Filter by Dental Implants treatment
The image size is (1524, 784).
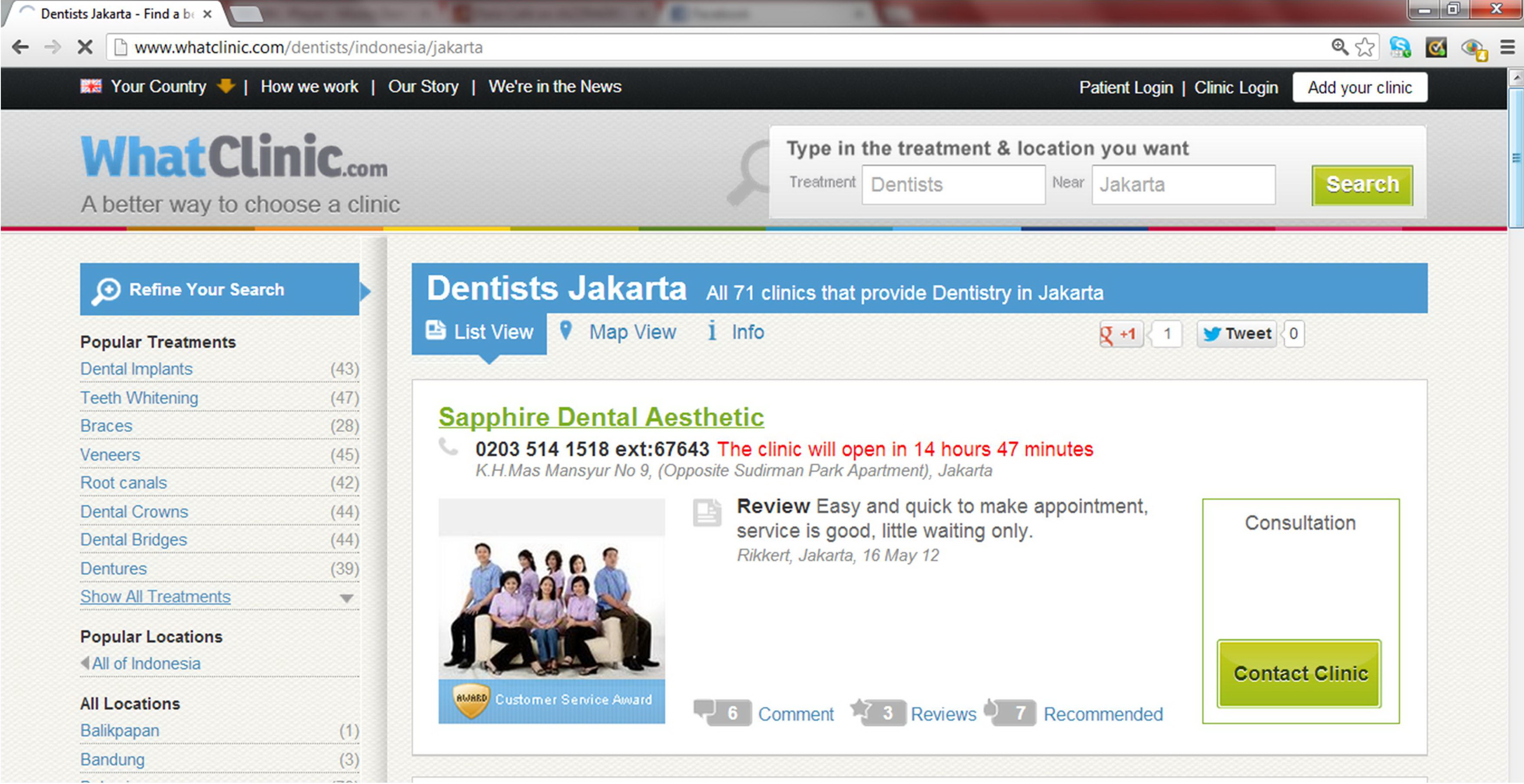click(136, 369)
